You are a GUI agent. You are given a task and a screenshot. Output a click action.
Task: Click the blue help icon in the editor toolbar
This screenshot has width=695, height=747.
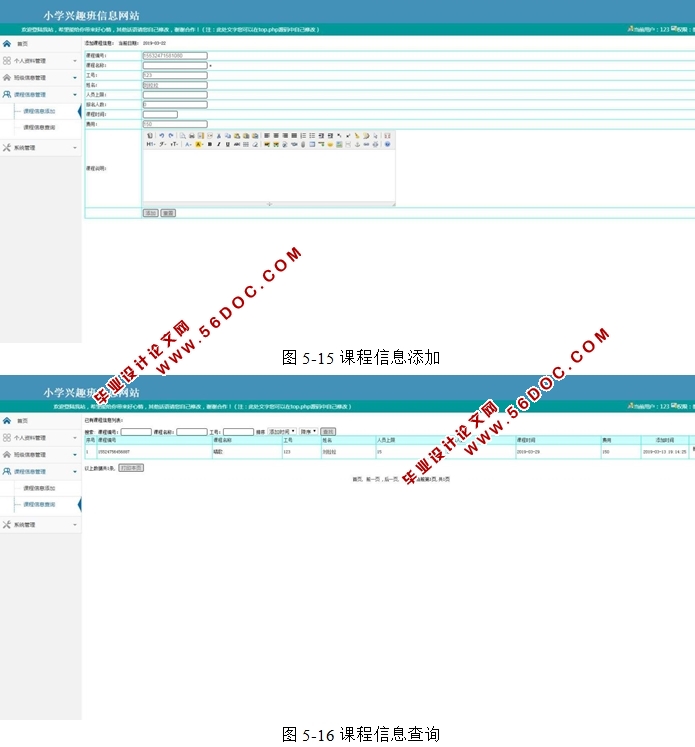point(388,144)
